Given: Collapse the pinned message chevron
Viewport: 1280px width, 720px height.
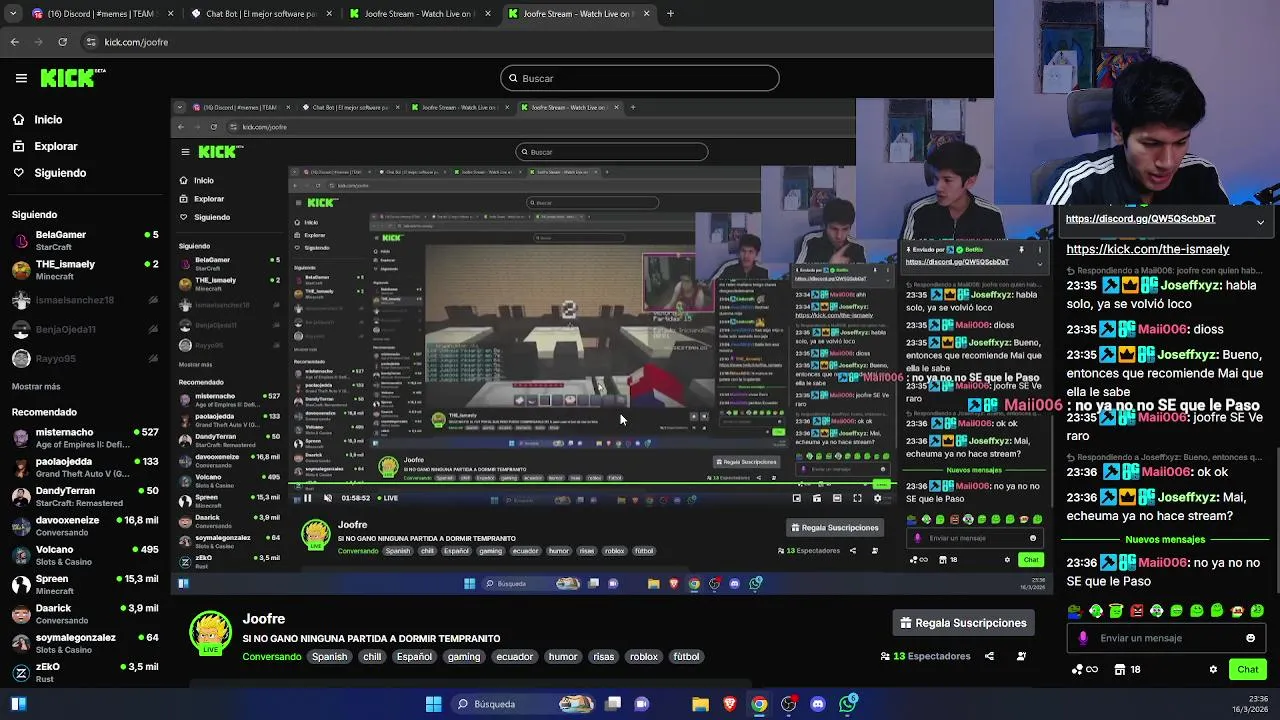Looking at the screenshot, I should [1260, 222].
